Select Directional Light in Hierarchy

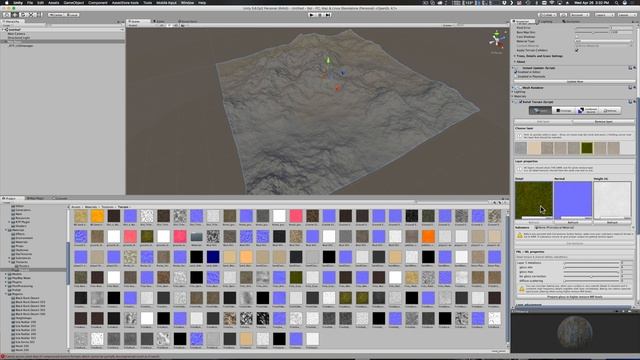pos(19,38)
